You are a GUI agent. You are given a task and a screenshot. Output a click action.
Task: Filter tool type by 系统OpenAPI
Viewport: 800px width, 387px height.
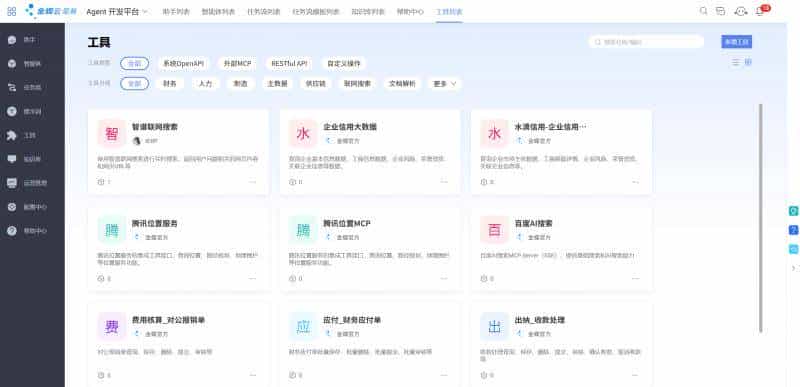pyautogui.click(x=183, y=64)
